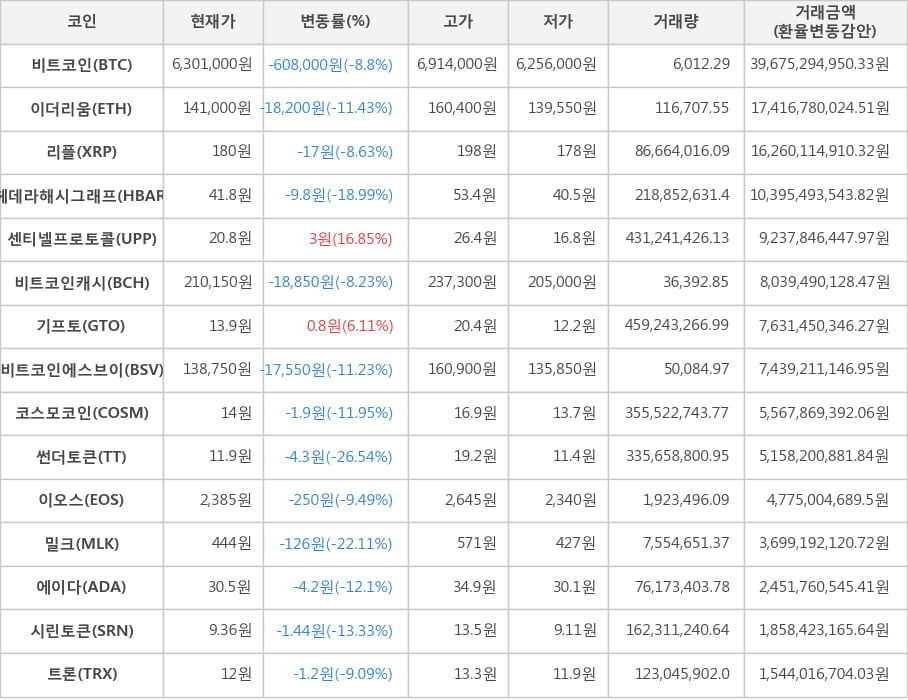Screen dimensions: 908x700
Task: Click BTC current price 6,301,000원
Action: [212, 64]
